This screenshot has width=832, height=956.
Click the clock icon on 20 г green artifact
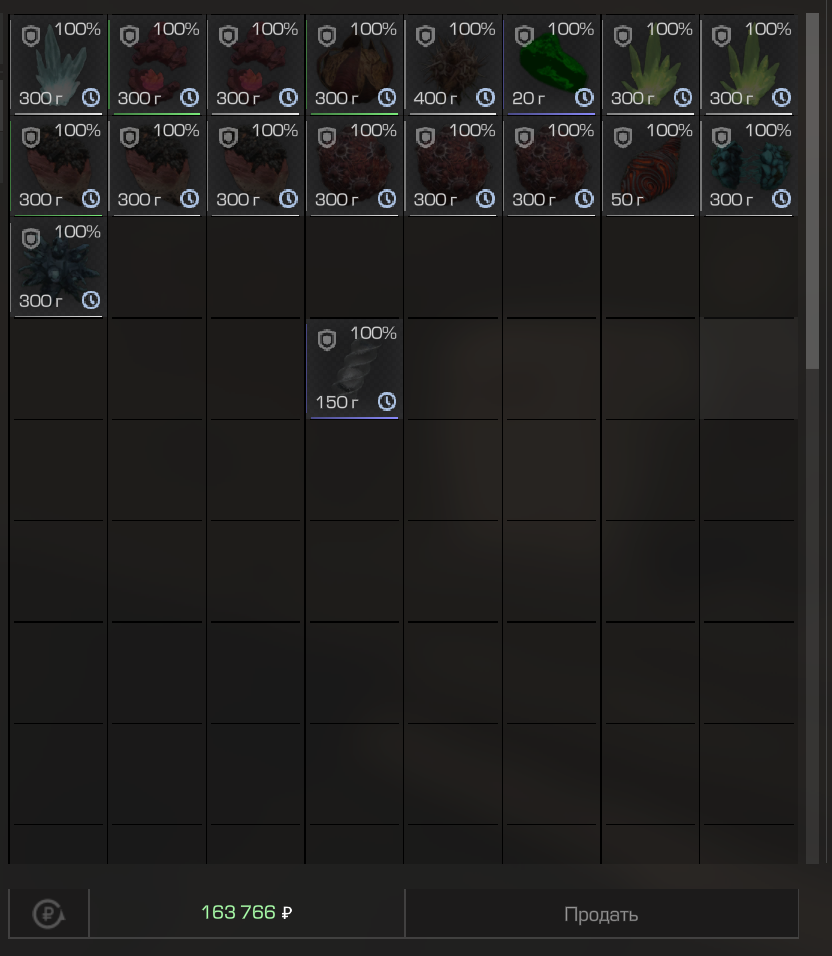[x=584, y=97]
